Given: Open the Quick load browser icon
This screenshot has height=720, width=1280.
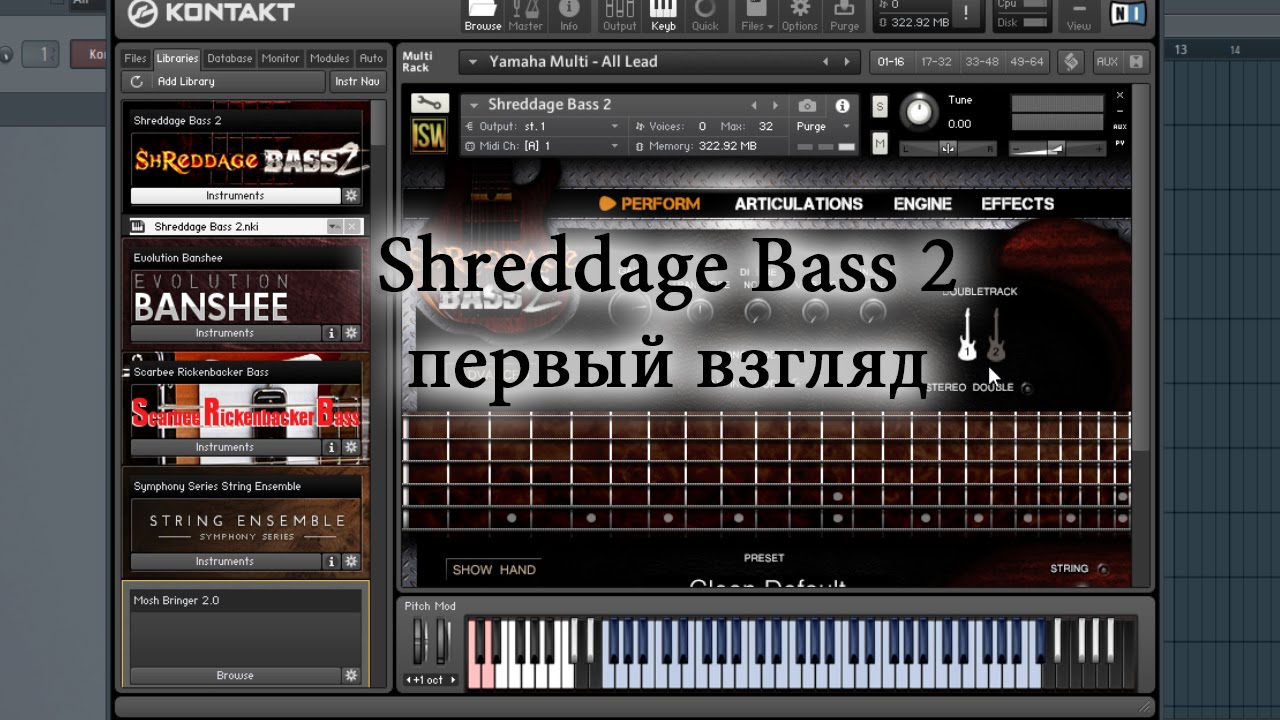Looking at the screenshot, I should click(705, 16).
